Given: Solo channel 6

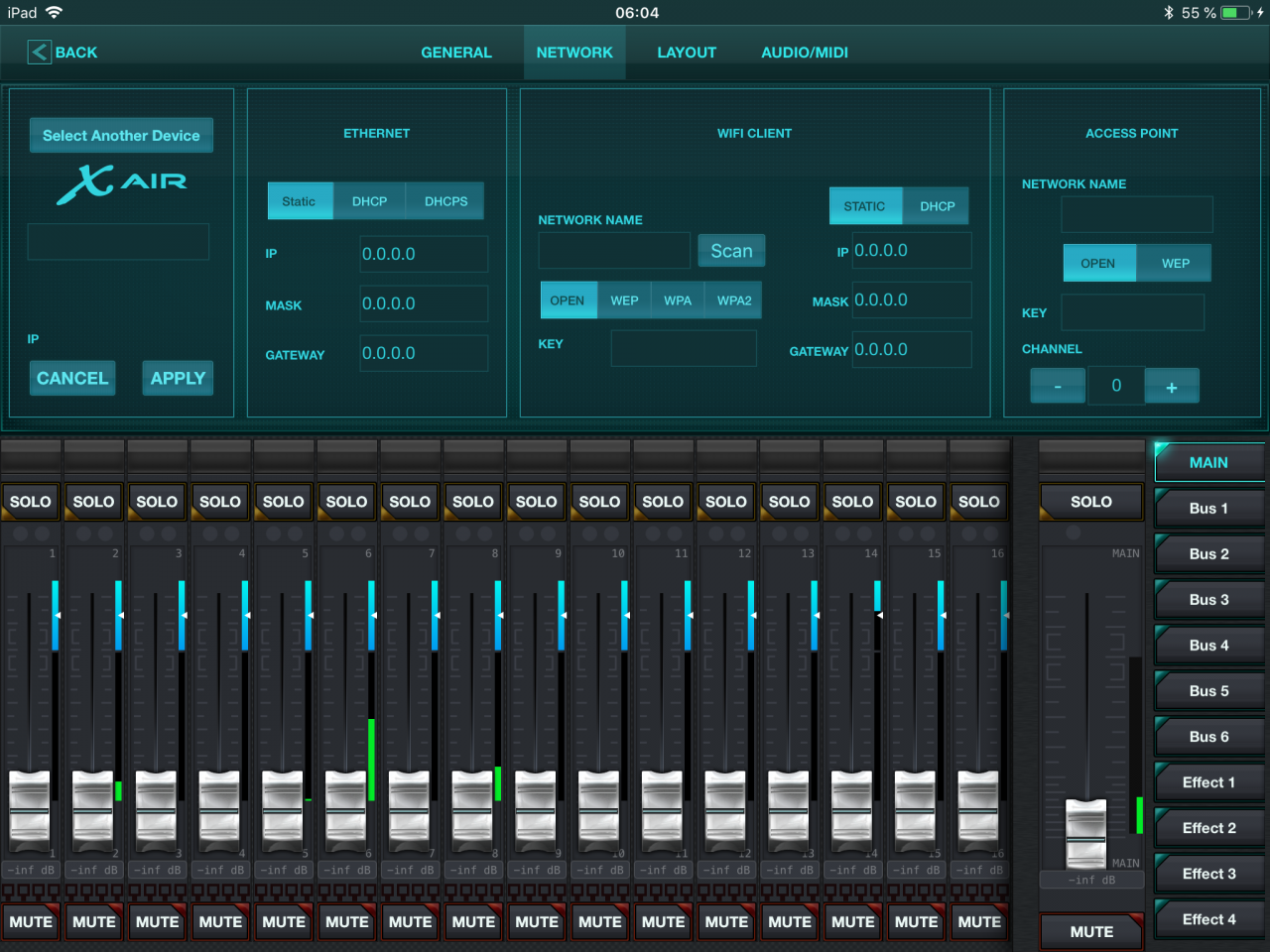Looking at the screenshot, I should 346,502.
